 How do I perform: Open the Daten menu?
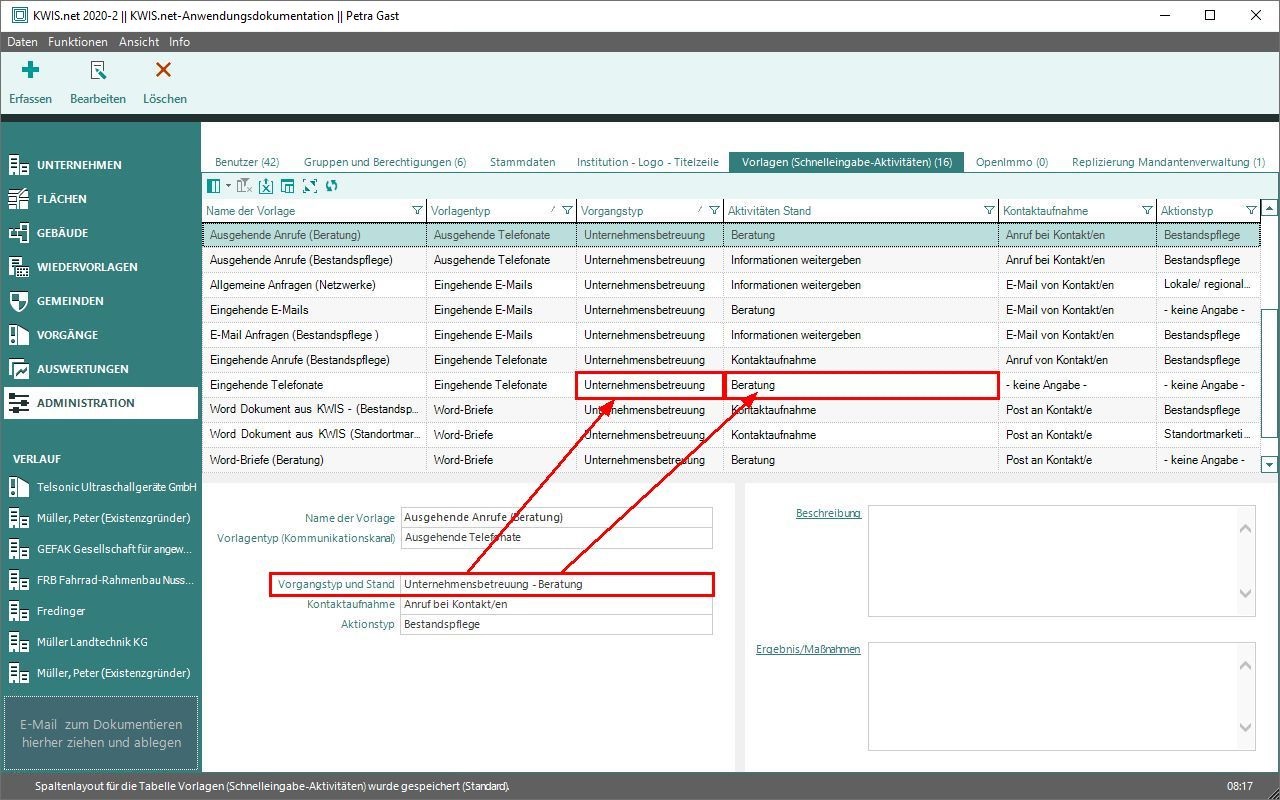click(22, 42)
